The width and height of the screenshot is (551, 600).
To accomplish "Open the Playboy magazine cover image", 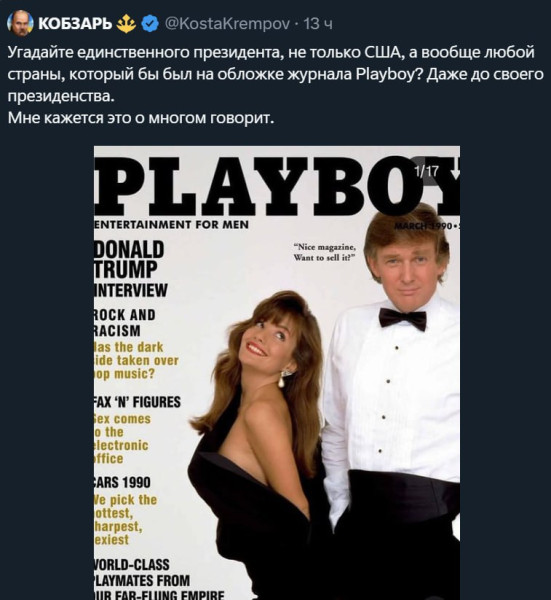I will pos(277,373).
